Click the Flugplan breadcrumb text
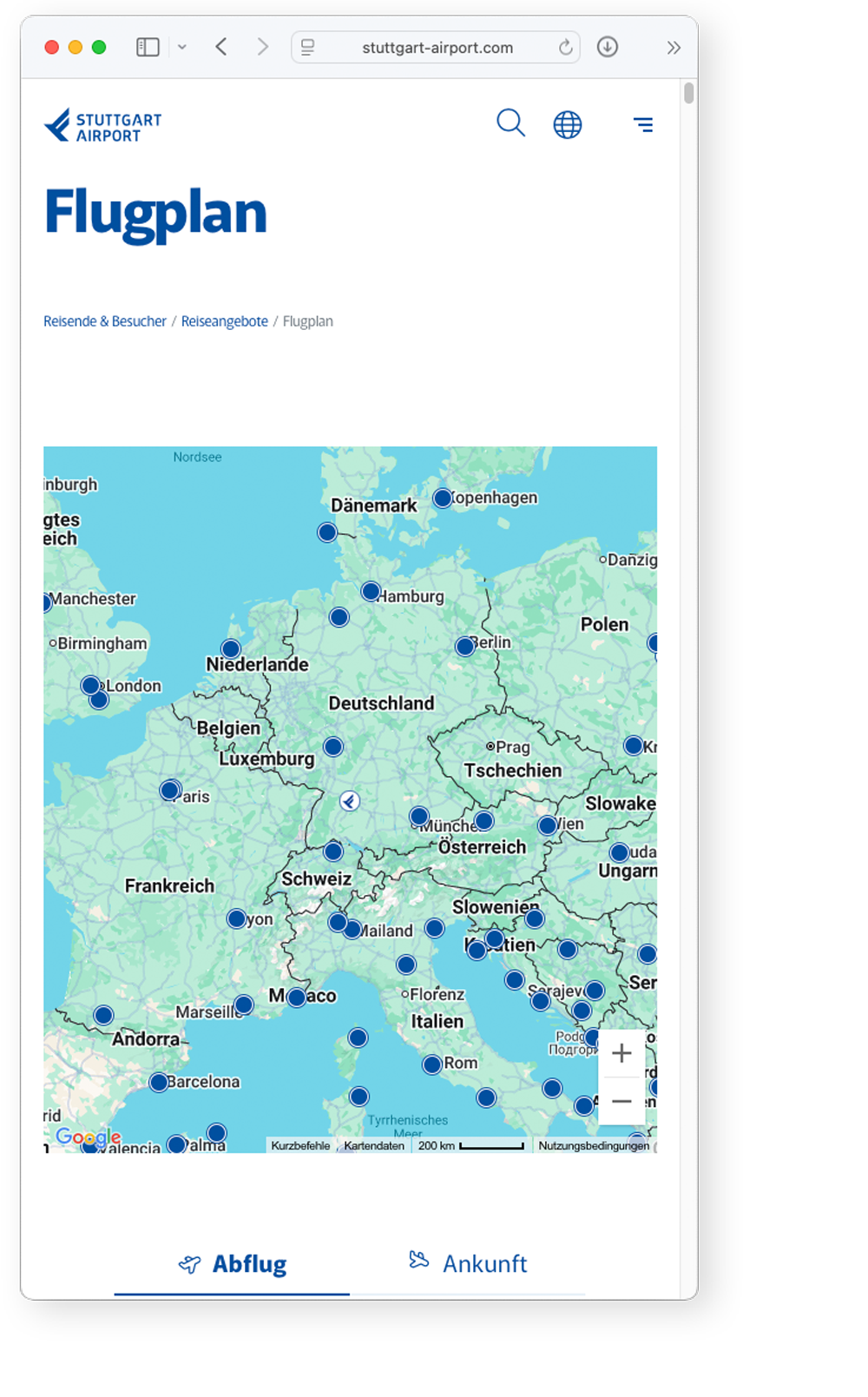The width and height of the screenshot is (868, 1397). [x=308, y=321]
